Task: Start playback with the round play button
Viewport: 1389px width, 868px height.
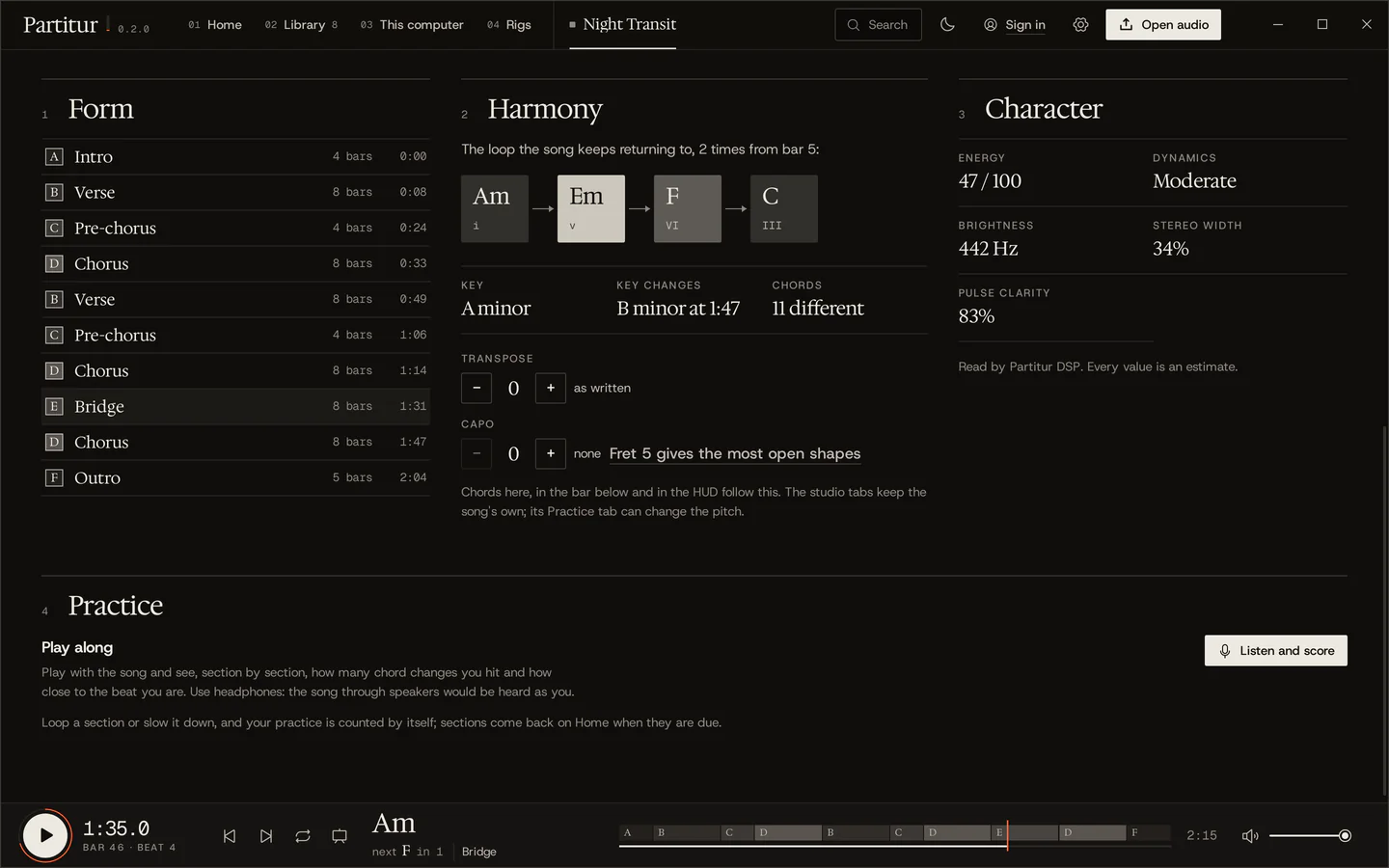Action: (45, 835)
